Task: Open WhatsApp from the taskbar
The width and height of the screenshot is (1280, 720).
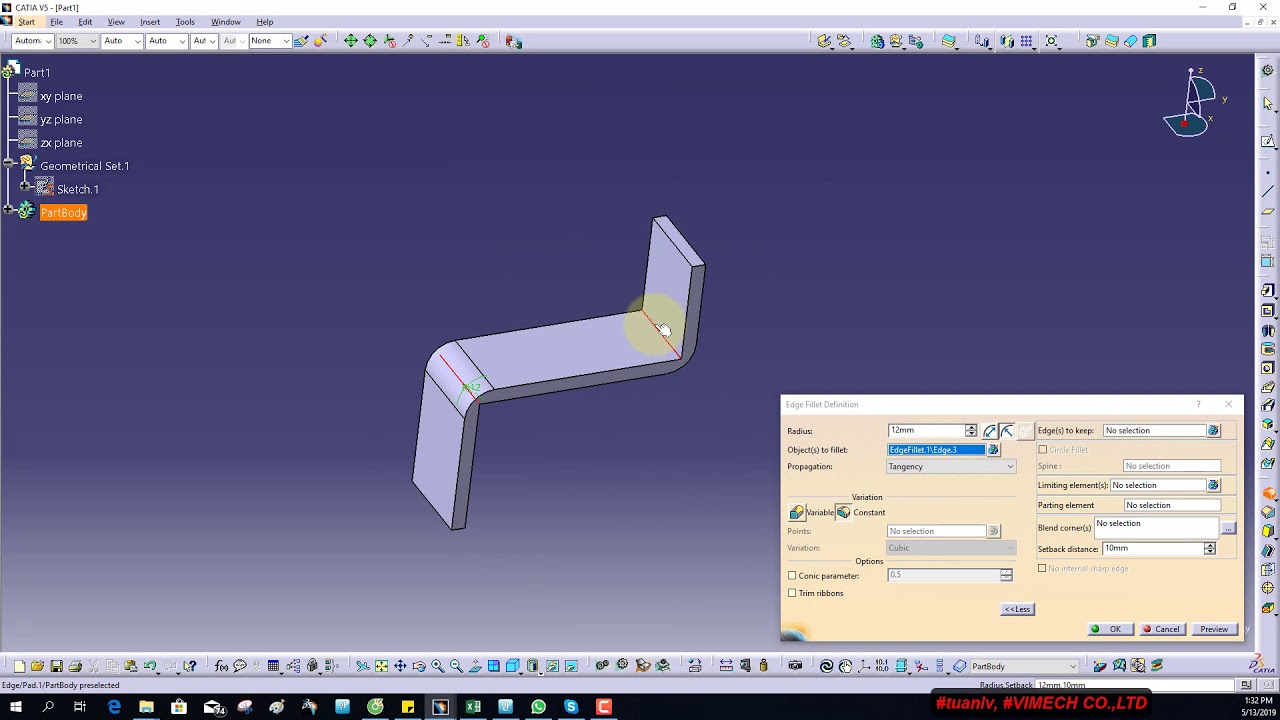Action: coord(538,707)
